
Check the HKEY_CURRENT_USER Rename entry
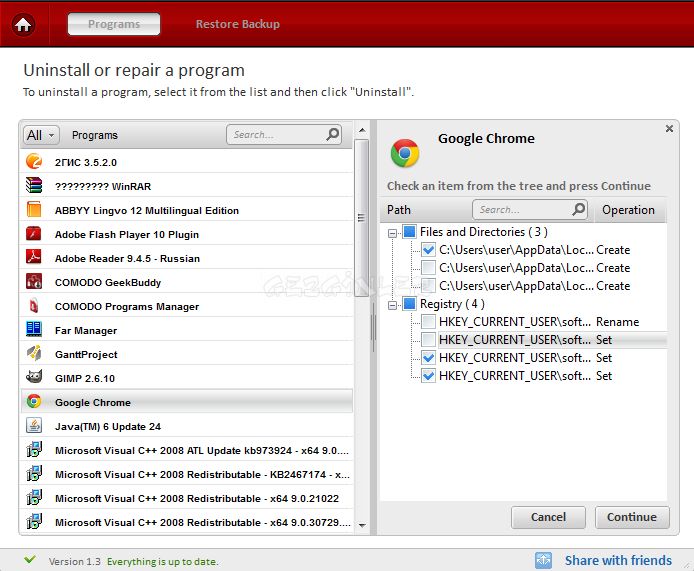[x=428, y=322]
